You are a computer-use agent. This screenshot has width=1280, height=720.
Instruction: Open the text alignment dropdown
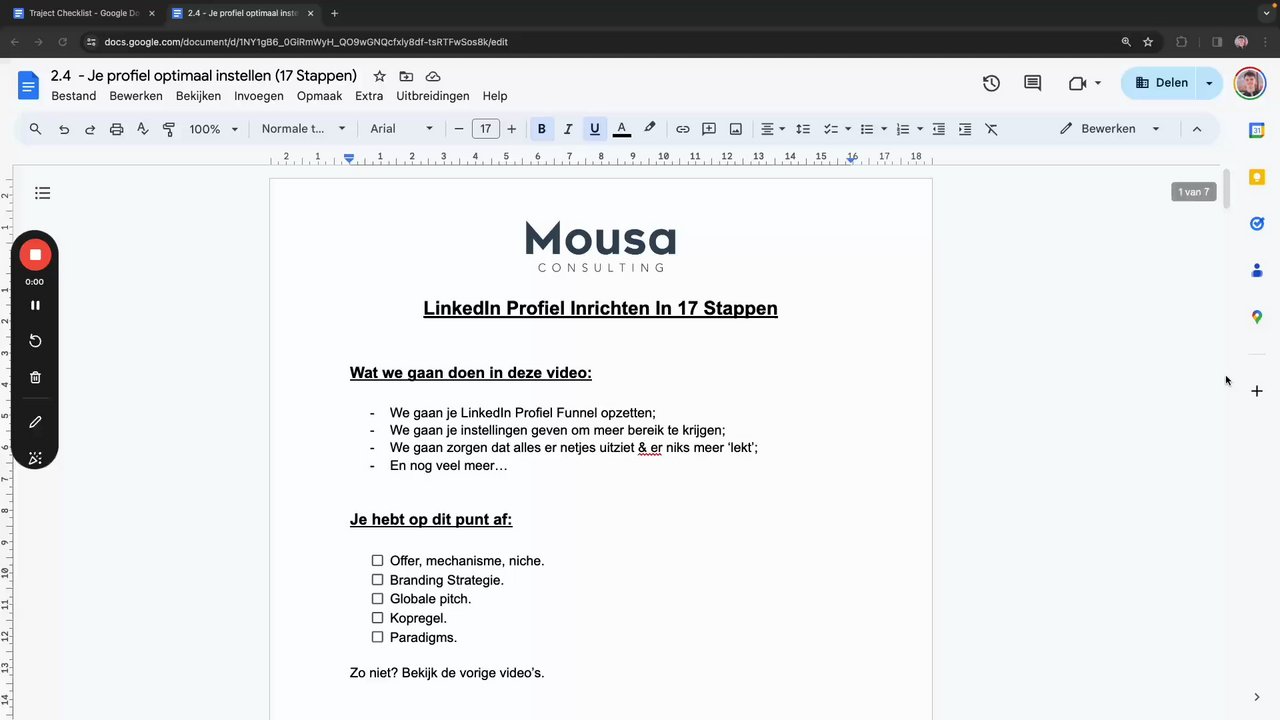773,129
